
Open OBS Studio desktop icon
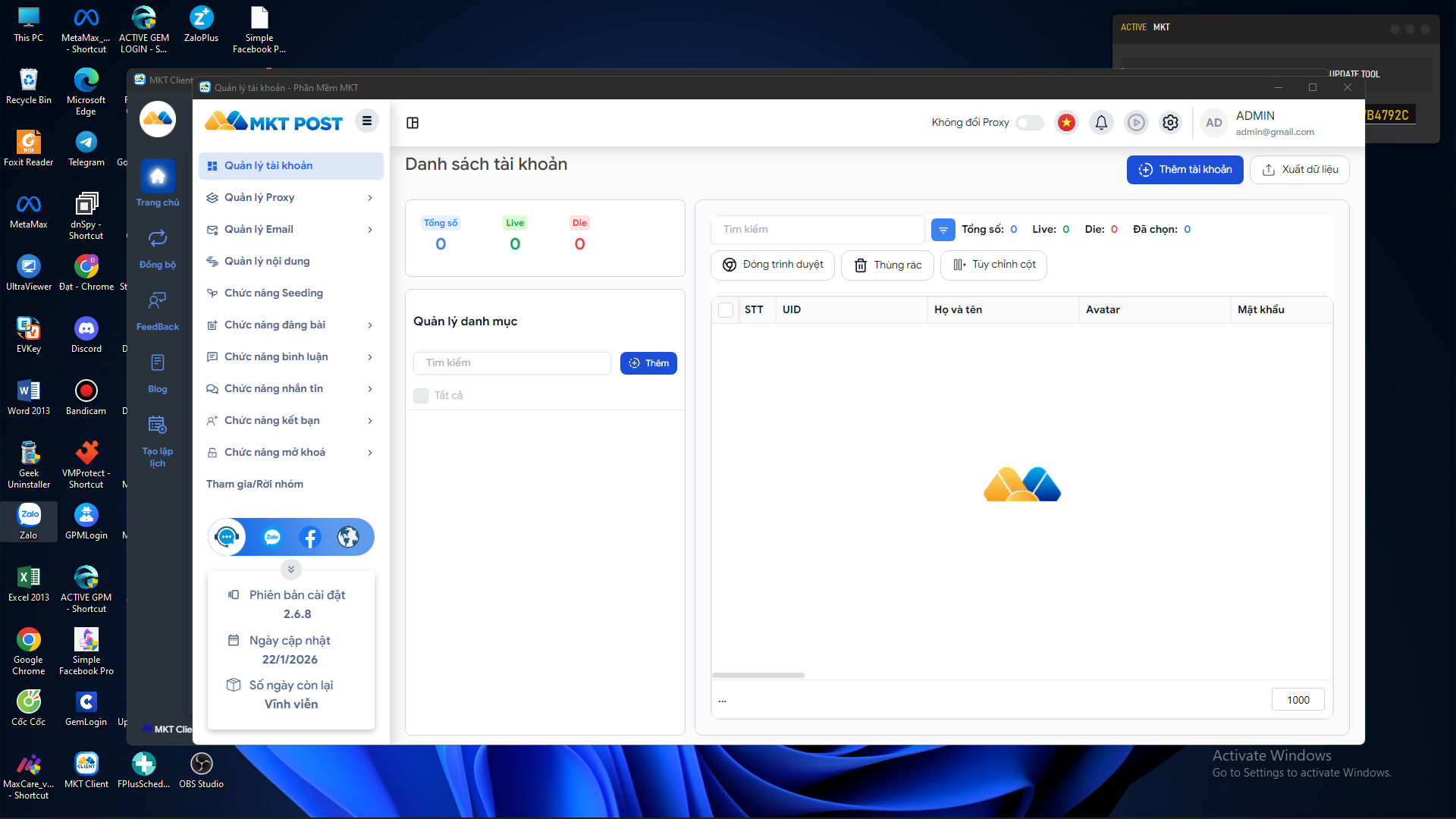201,770
